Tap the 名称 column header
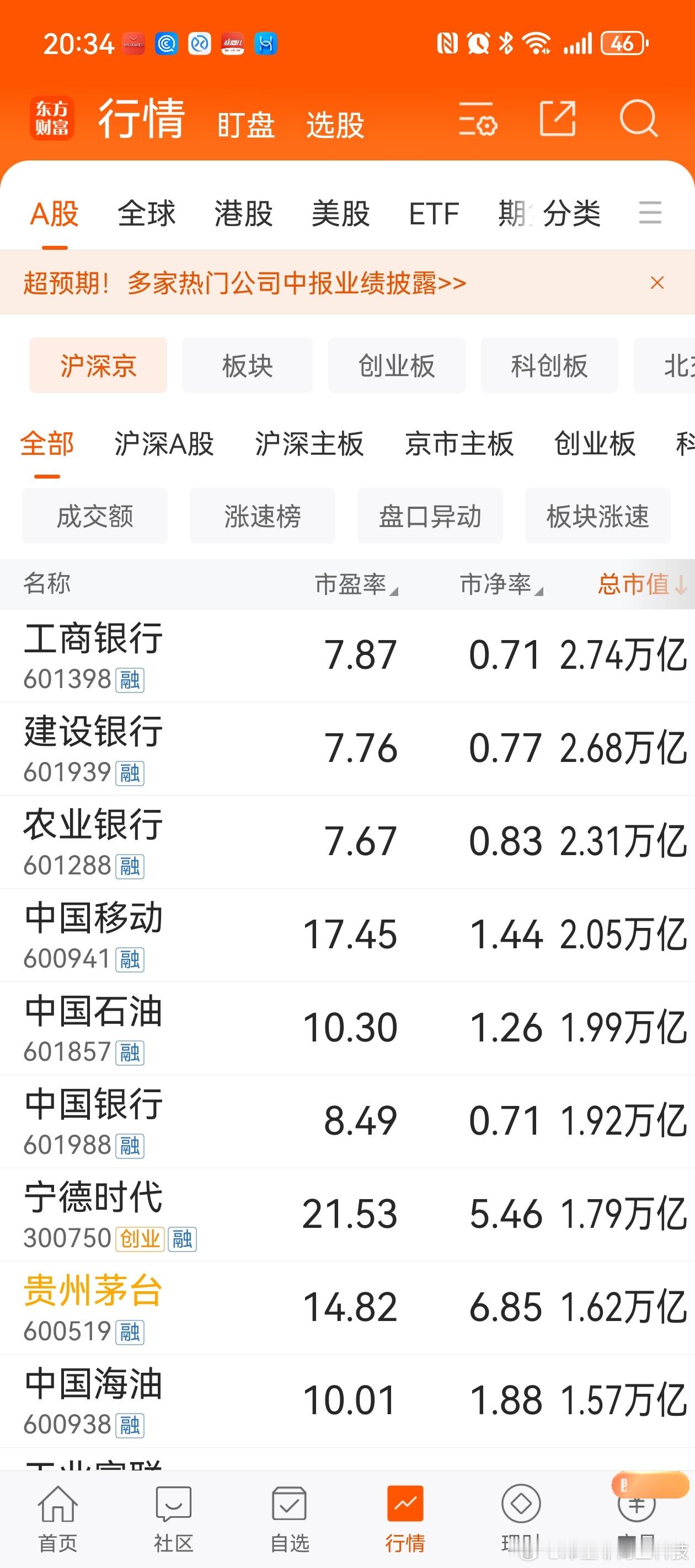Viewport: 695px width, 1568px height. click(x=47, y=583)
